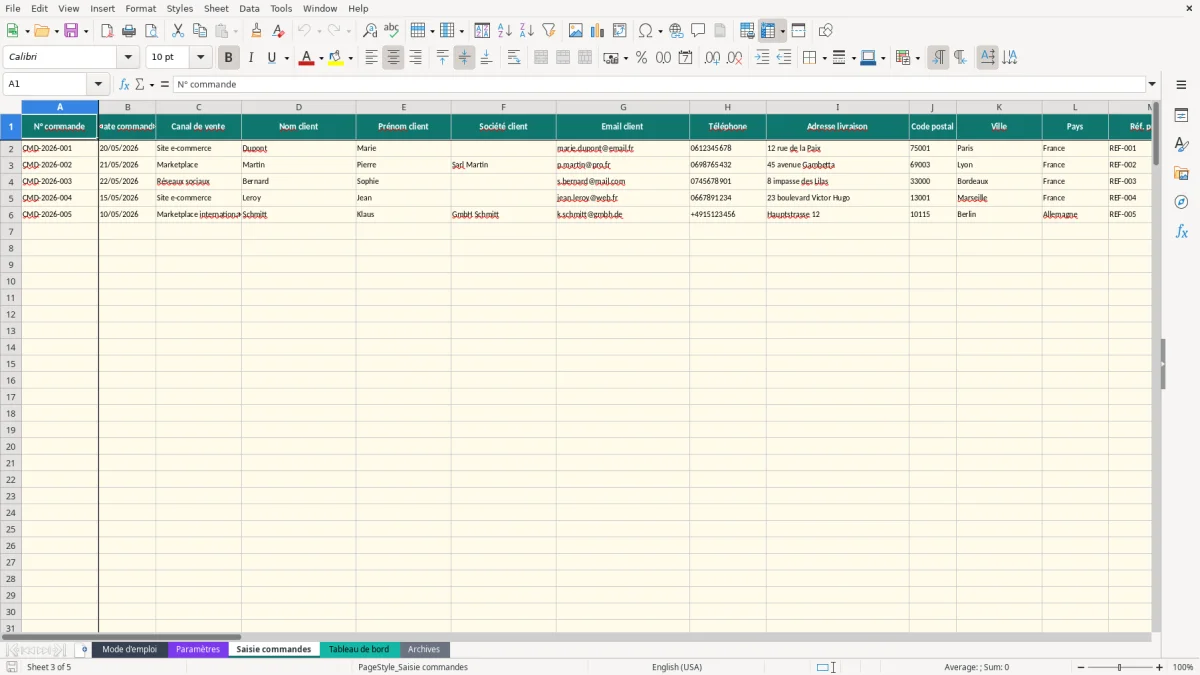
Task: Click the PageStyle_Saisie commandes status field
Action: (413, 667)
